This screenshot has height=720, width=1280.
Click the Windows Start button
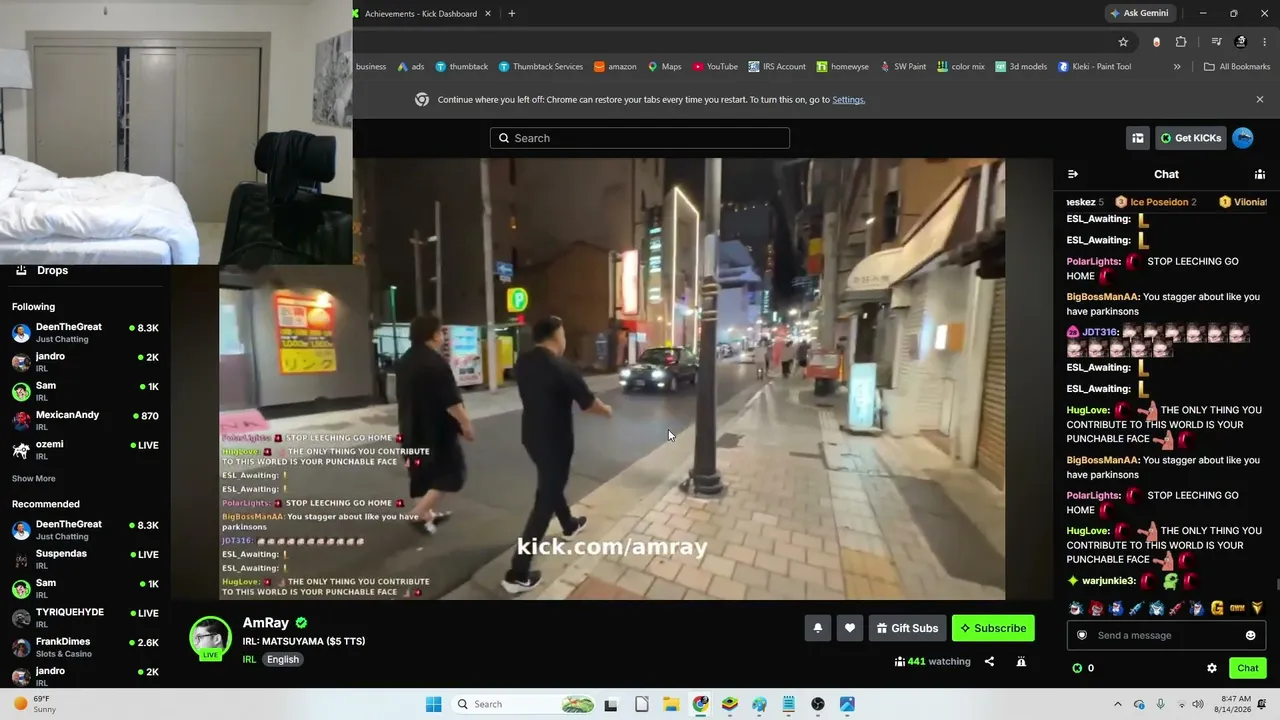pos(433,704)
